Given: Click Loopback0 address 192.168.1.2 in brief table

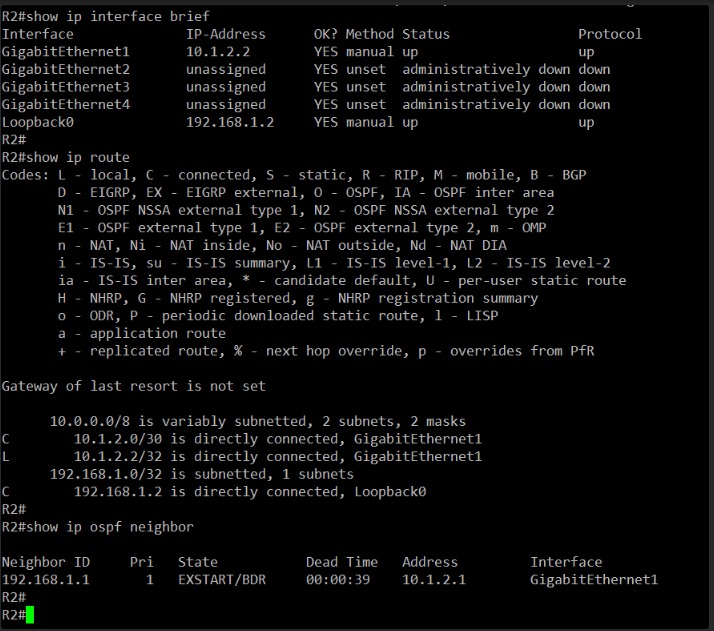Looking at the screenshot, I should click(x=230, y=122).
